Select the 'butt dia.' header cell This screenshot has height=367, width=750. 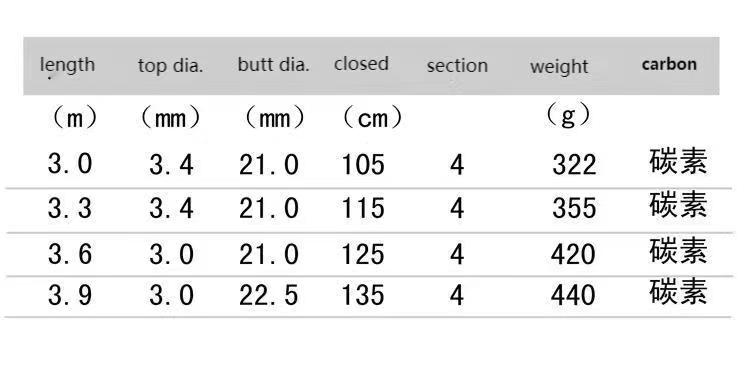(x=274, y=64)
